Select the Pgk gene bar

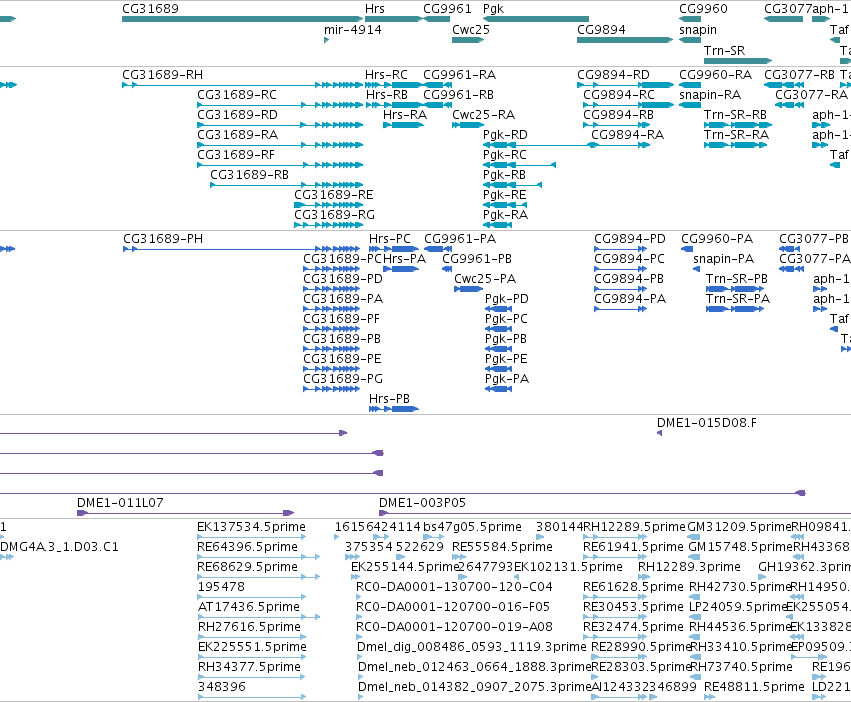pos(536,19)
